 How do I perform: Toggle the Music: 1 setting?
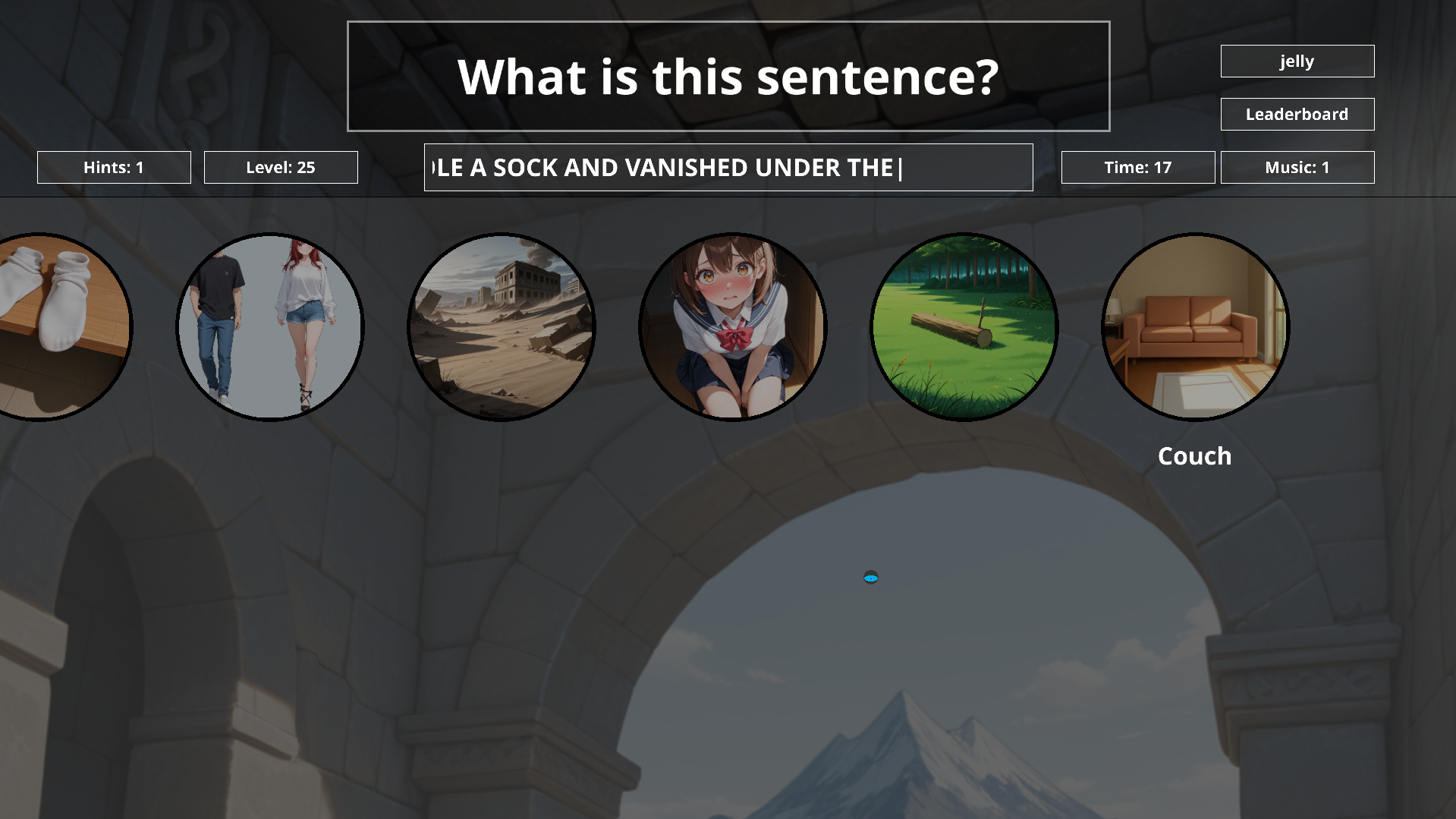[1297, 167]
